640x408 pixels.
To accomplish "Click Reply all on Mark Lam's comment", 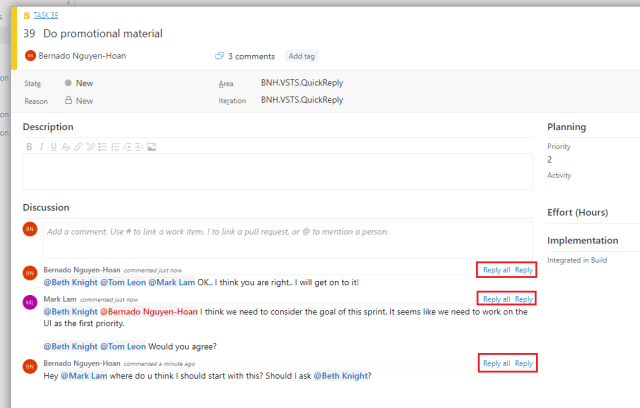I will [496, 299].
